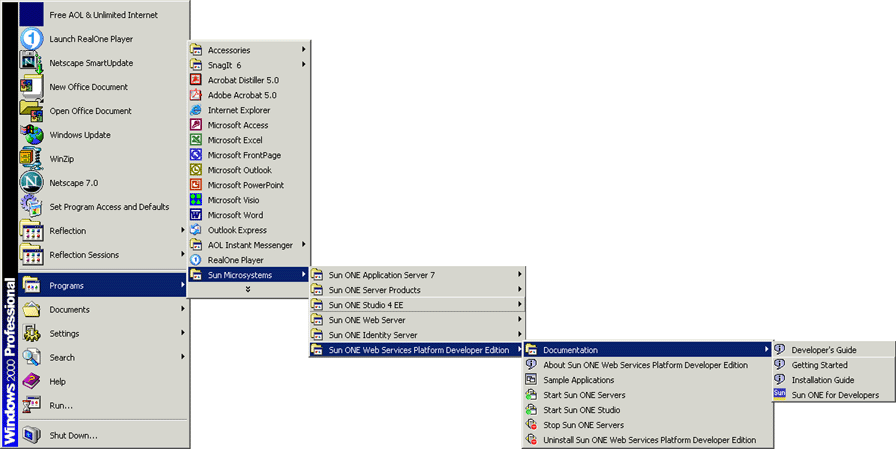Click the Microsoft Visio icon
The image size is (896, 449).
(196, 200)
